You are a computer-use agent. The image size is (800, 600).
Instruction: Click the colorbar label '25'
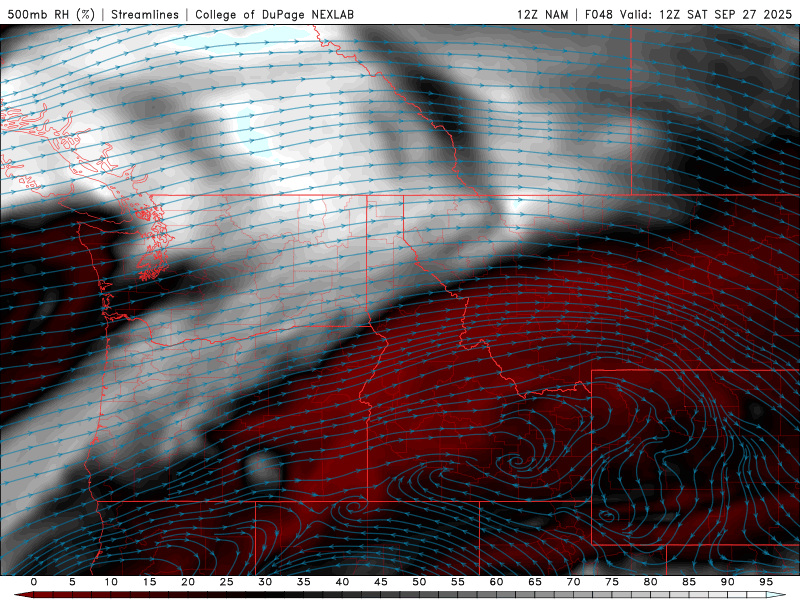click(227, 582)
